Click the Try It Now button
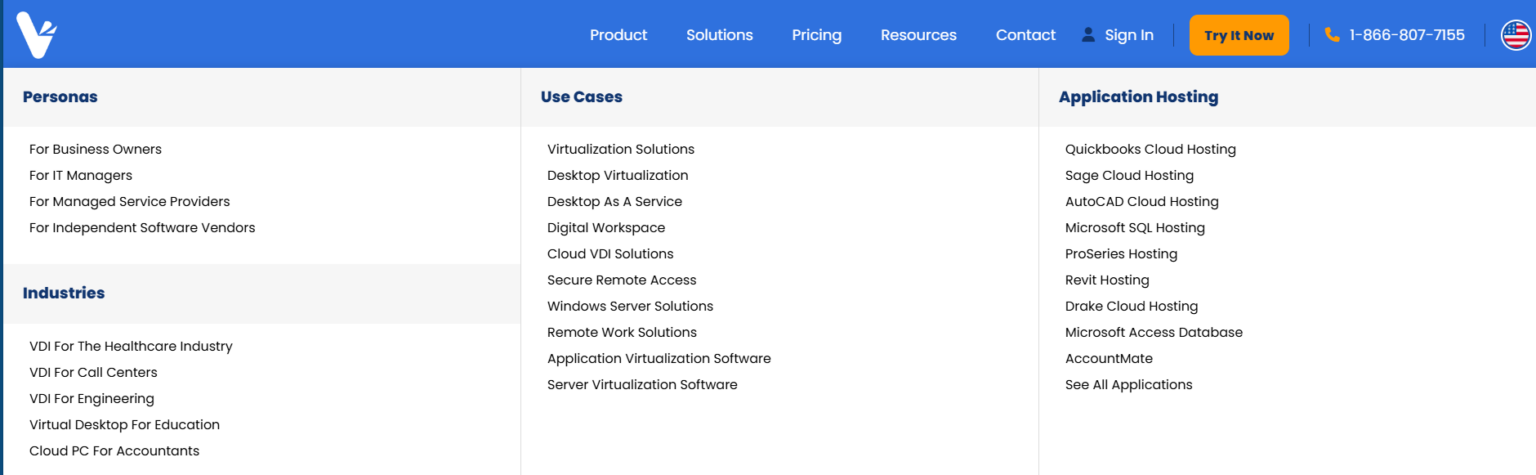Screen dimensions: 1536x475 (x=1239, y=35)
